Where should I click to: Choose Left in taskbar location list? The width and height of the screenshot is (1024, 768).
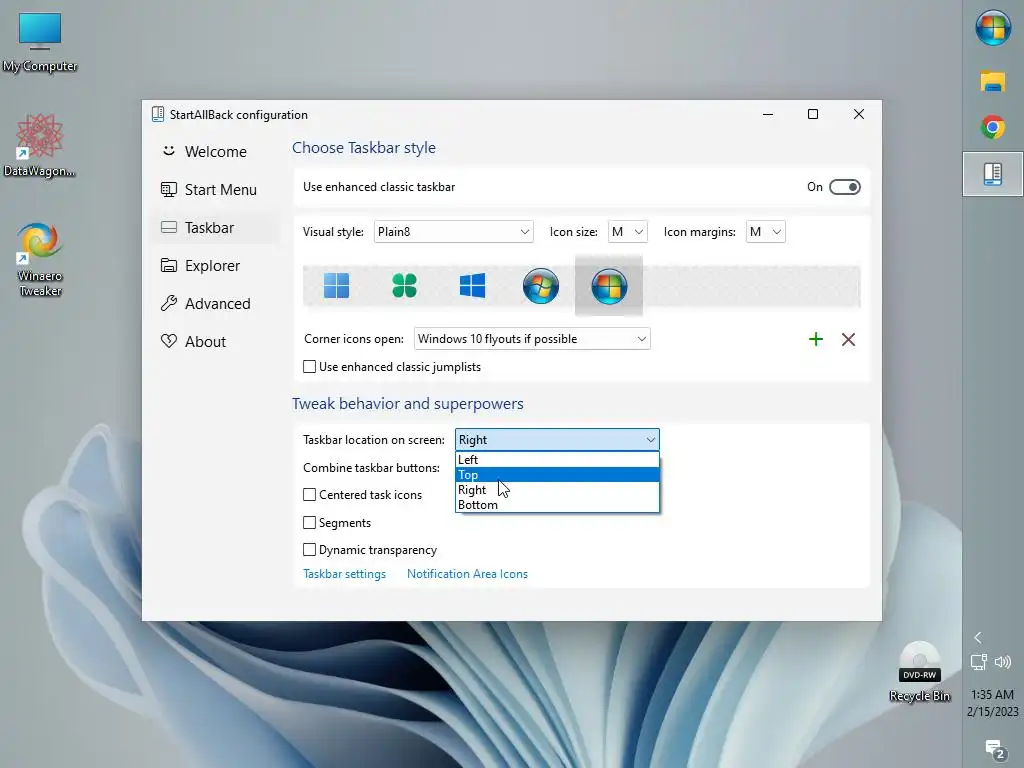point(557,460)
